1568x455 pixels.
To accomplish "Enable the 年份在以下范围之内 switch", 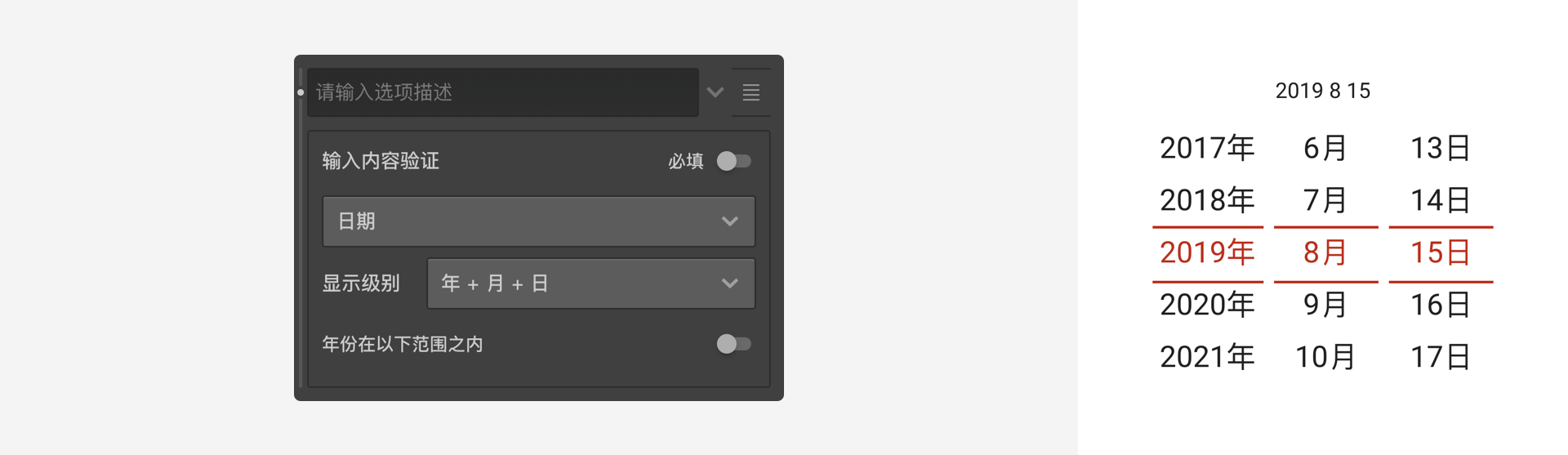I will click(x=734, y=344).
